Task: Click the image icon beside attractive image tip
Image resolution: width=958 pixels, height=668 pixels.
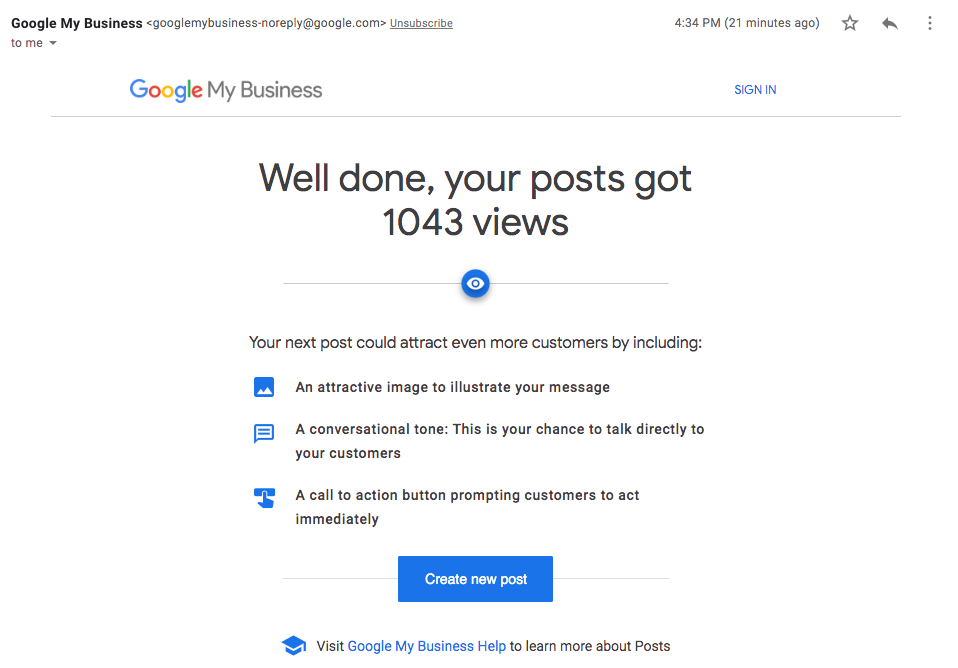Action: [x=264, y=387]
